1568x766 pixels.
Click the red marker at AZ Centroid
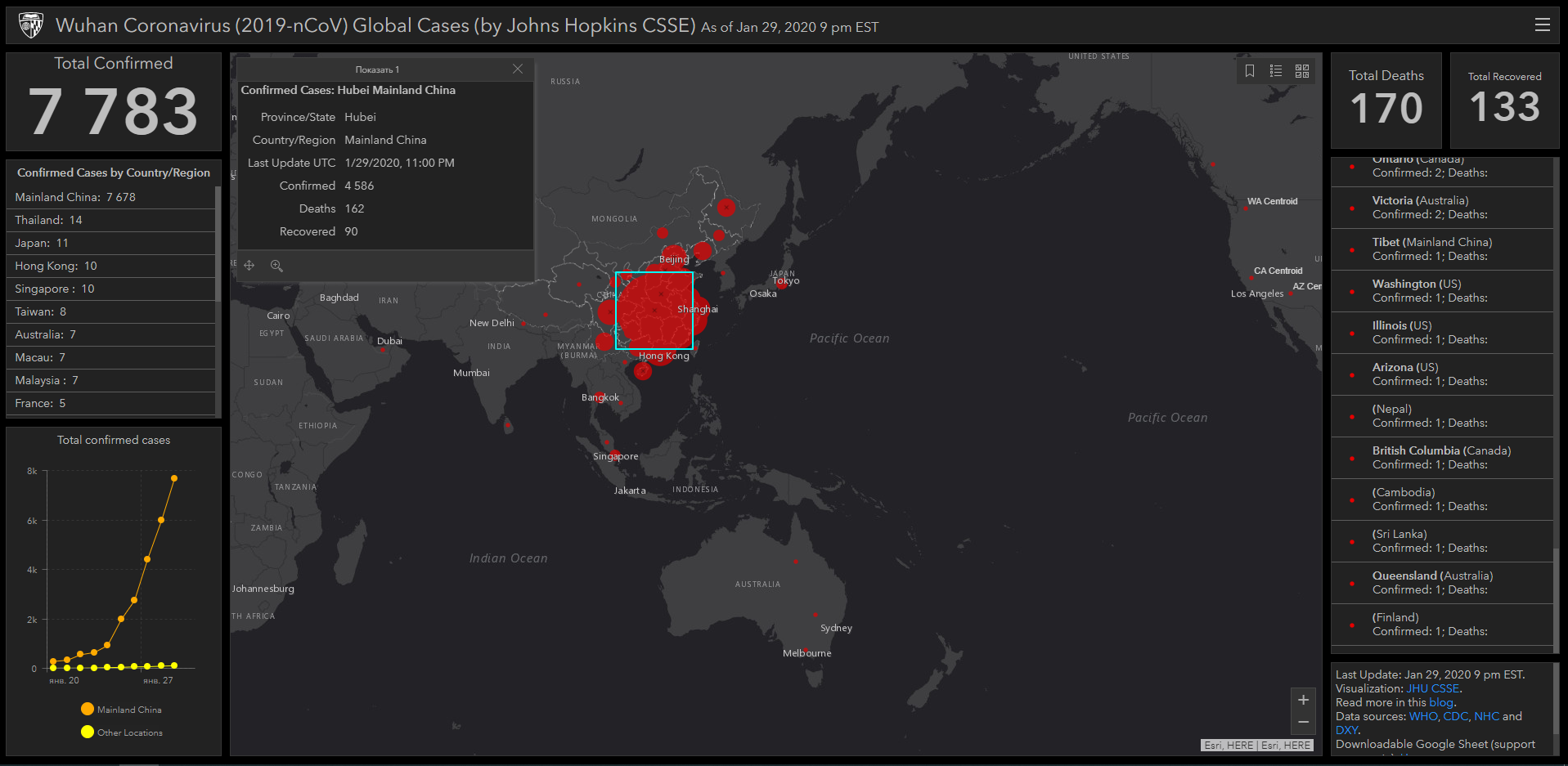coord(1290,293)
